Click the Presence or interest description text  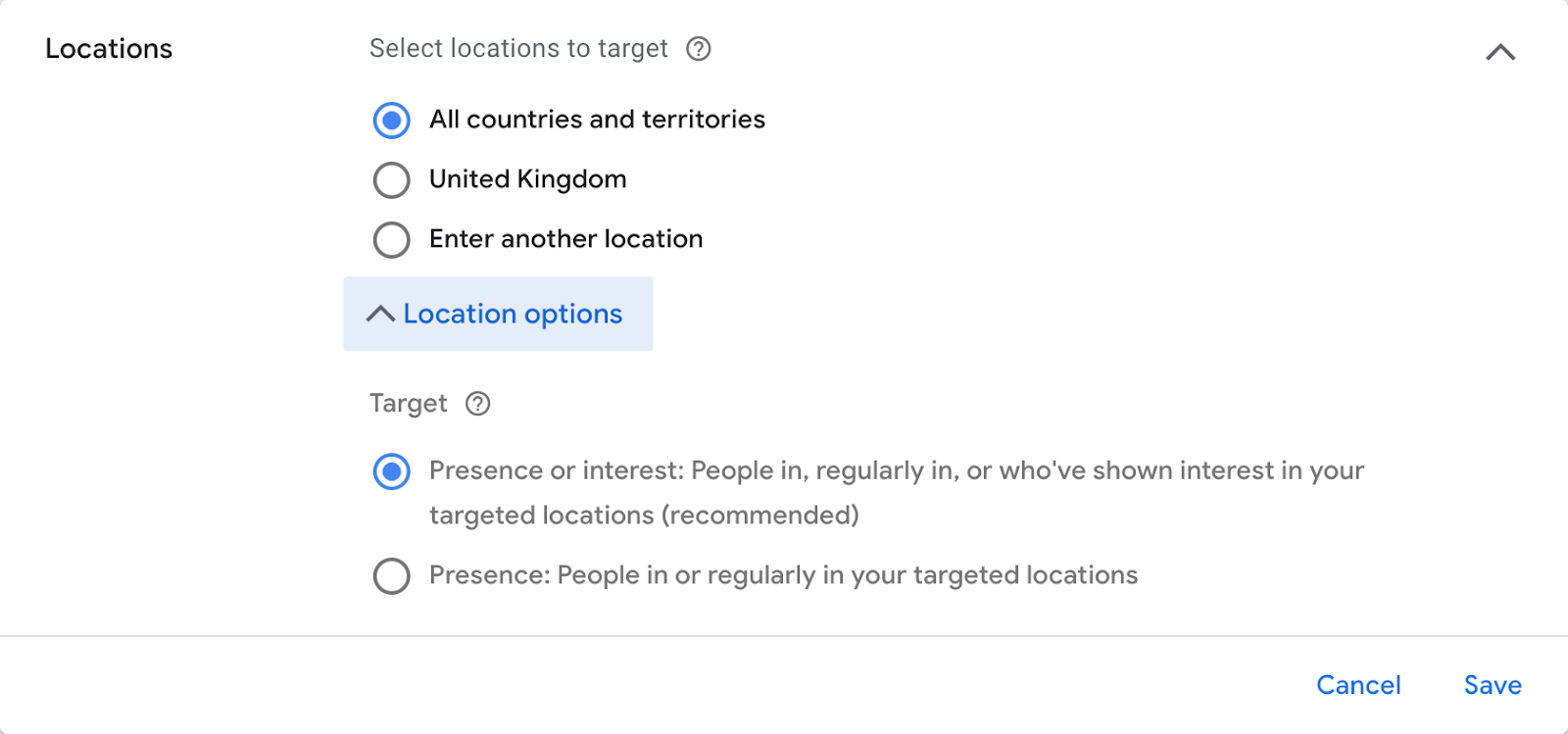tap(897, 493)
